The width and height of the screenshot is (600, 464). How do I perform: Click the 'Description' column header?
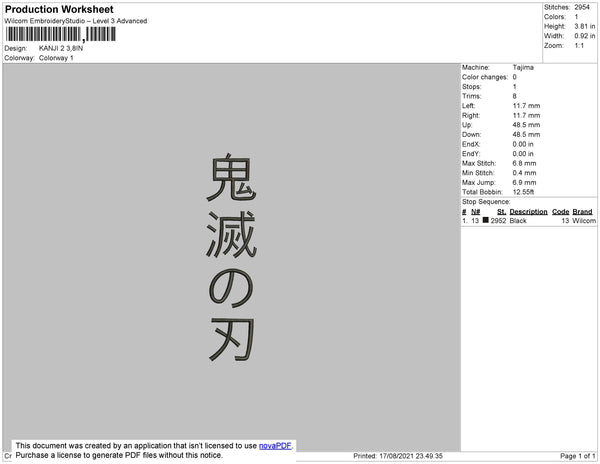(528, 212)
